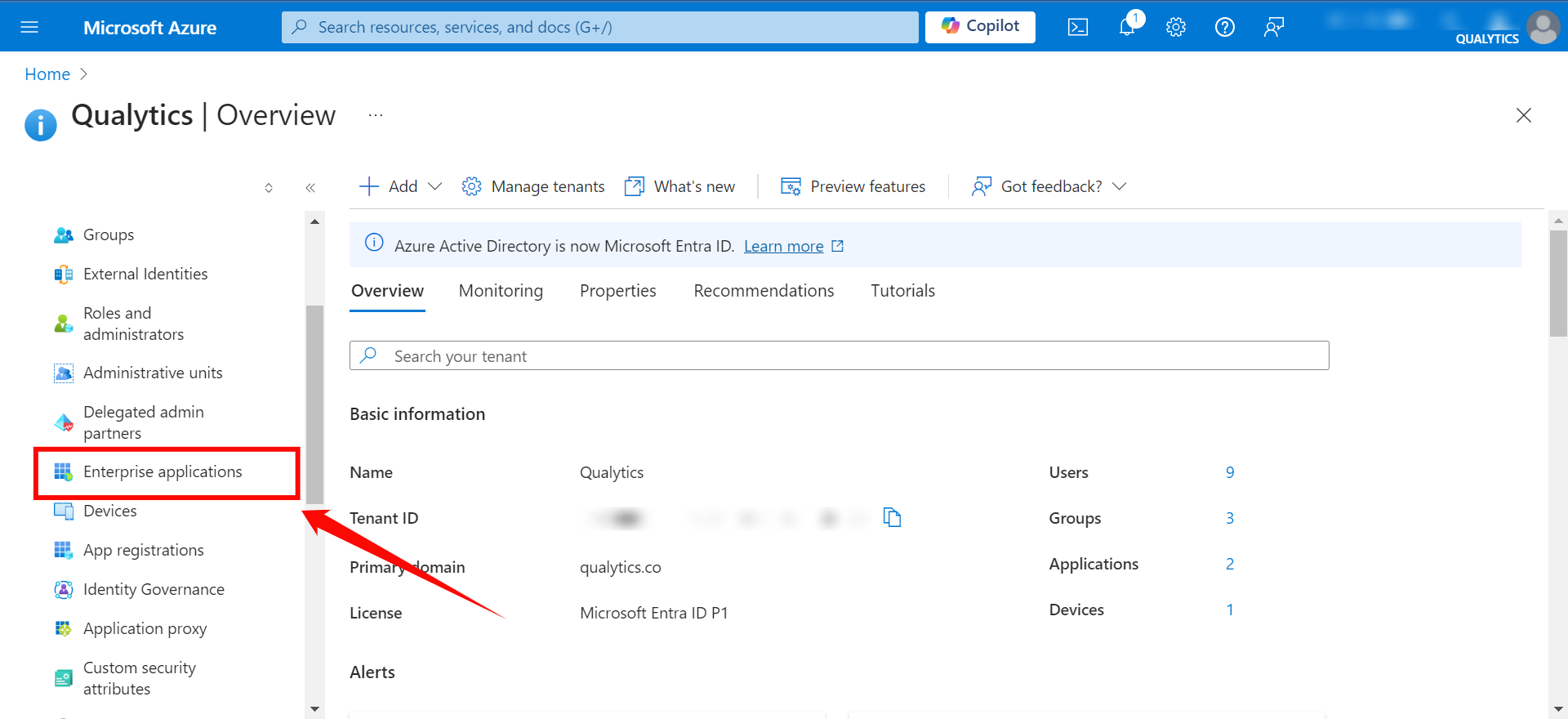Open the Groups count 3
The image size is (1568, 719).
tap(1230, 518)
